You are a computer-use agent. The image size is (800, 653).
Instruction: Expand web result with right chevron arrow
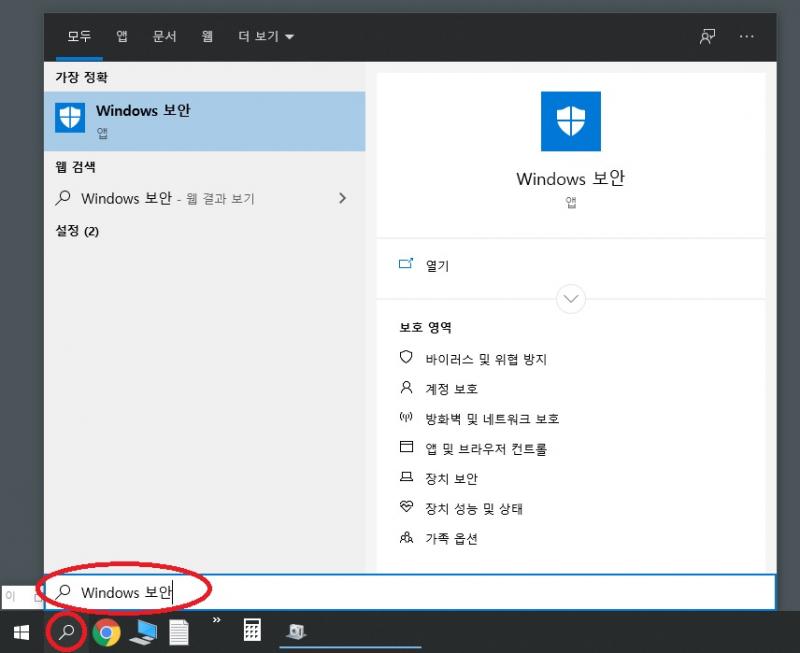pyautogui.click(x=342, y=198)
